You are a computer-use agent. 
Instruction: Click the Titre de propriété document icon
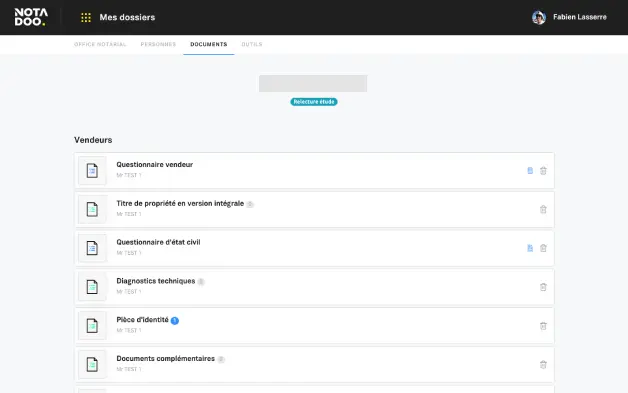[x=92, y=210]
